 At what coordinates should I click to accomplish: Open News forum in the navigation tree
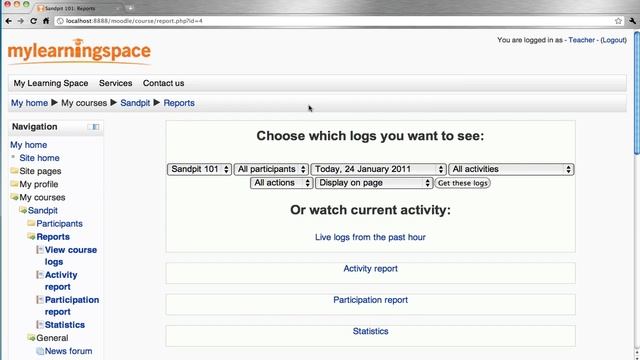69,351
